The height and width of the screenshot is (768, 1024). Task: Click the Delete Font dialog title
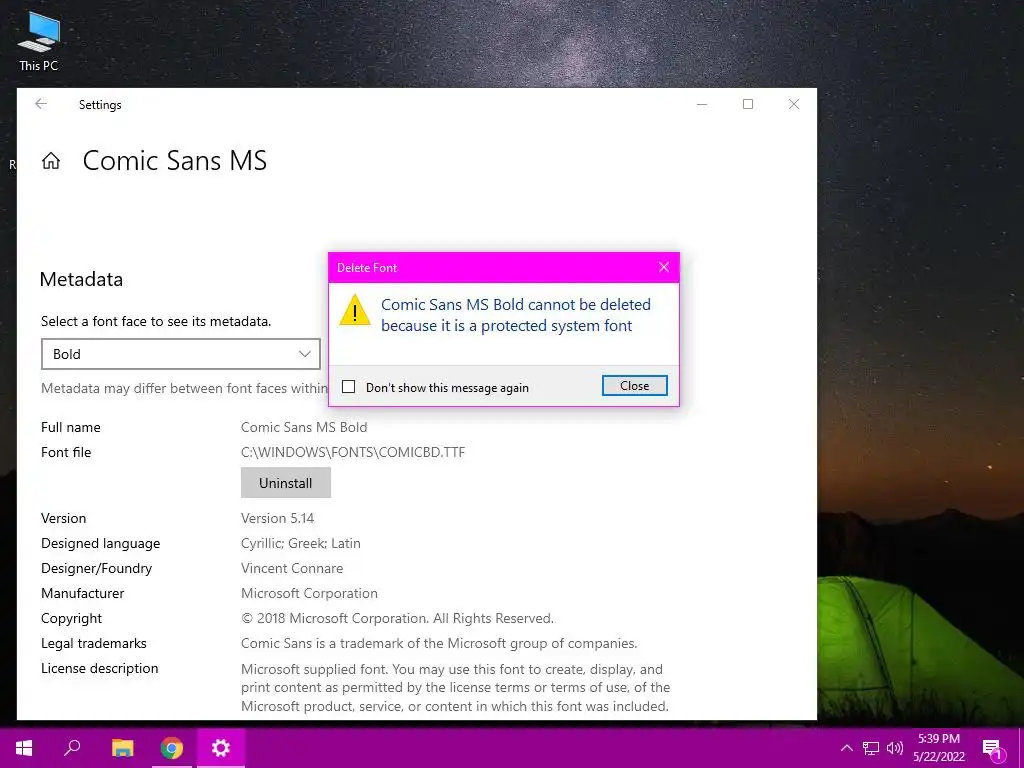pos(366,268)
